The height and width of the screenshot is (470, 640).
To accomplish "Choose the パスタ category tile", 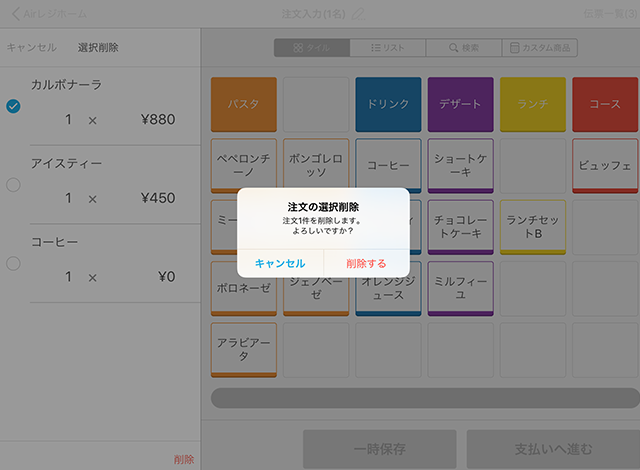I will tap(244, 104).
